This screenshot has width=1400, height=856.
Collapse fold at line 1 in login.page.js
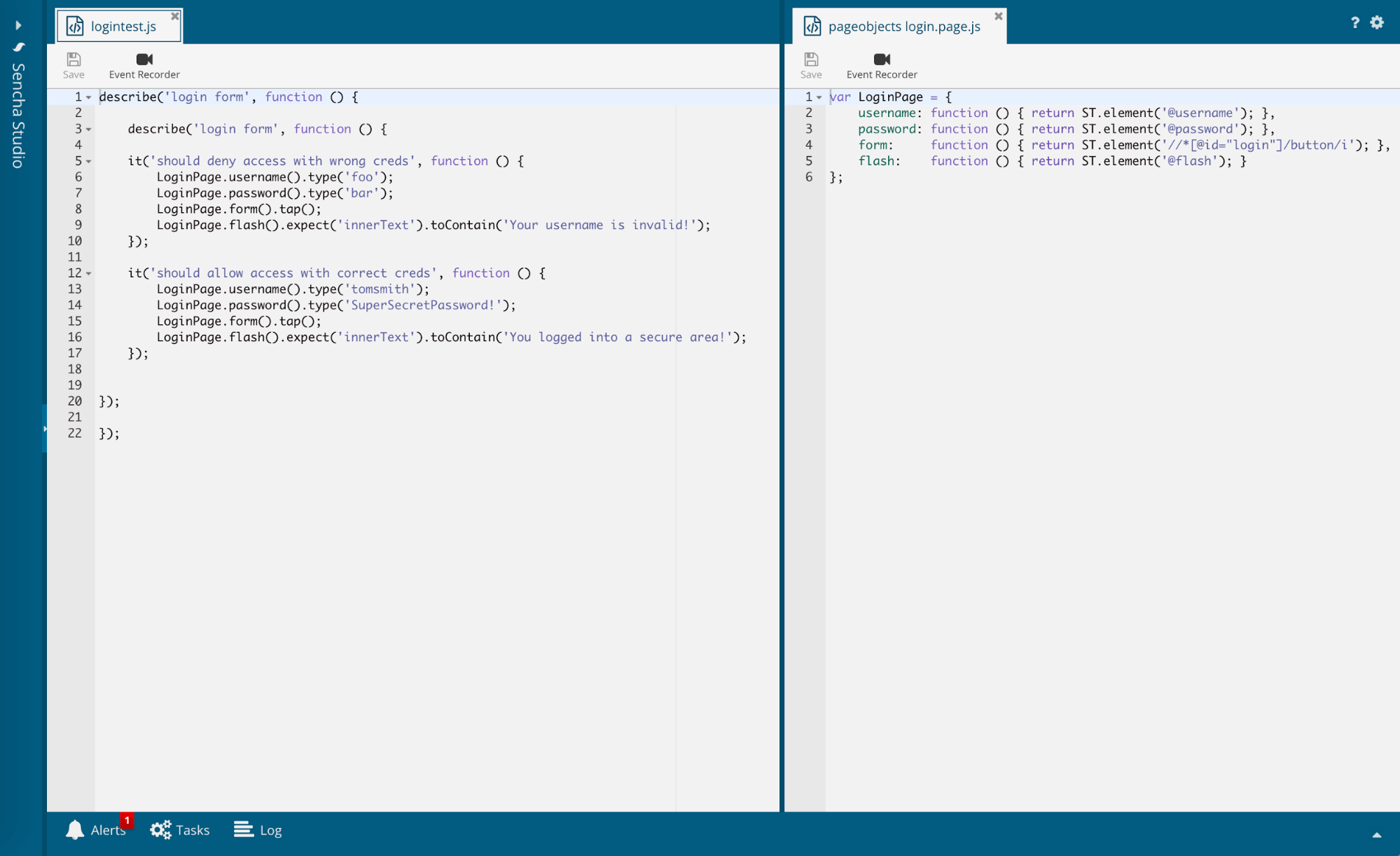pyautogui.click(x=819, y=97)
